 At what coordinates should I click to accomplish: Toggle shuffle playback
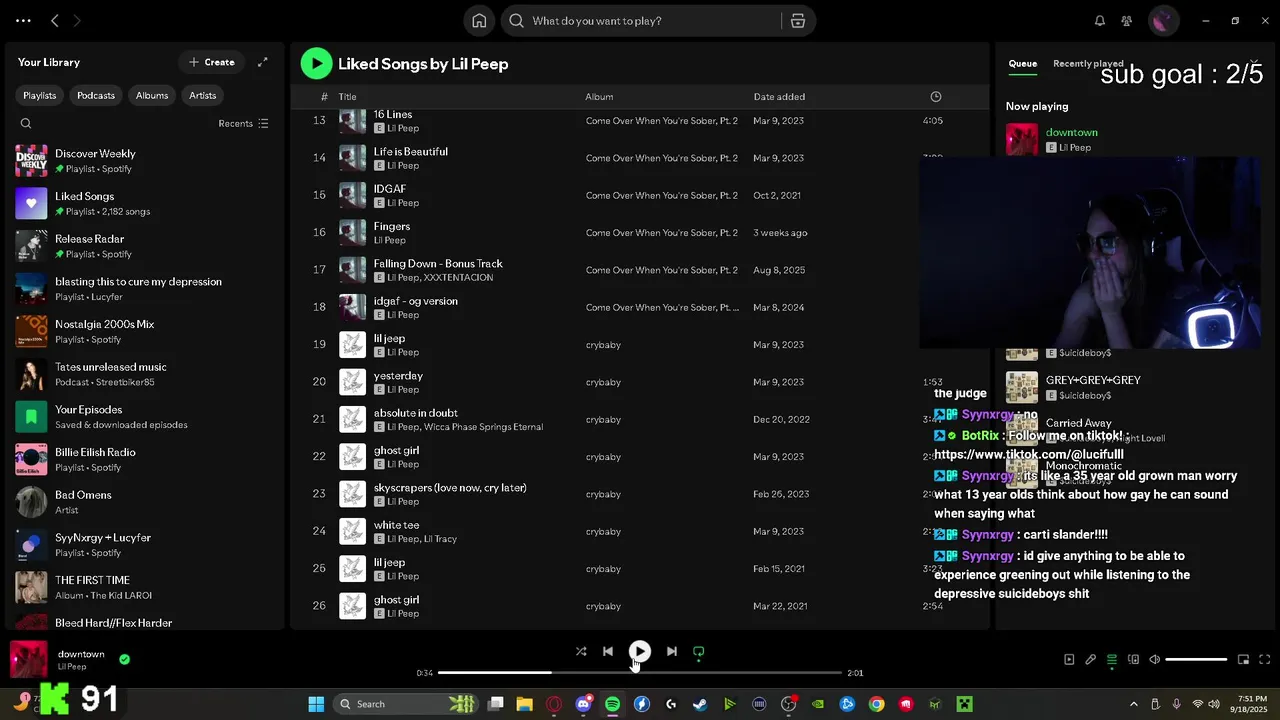click(581, 651)
